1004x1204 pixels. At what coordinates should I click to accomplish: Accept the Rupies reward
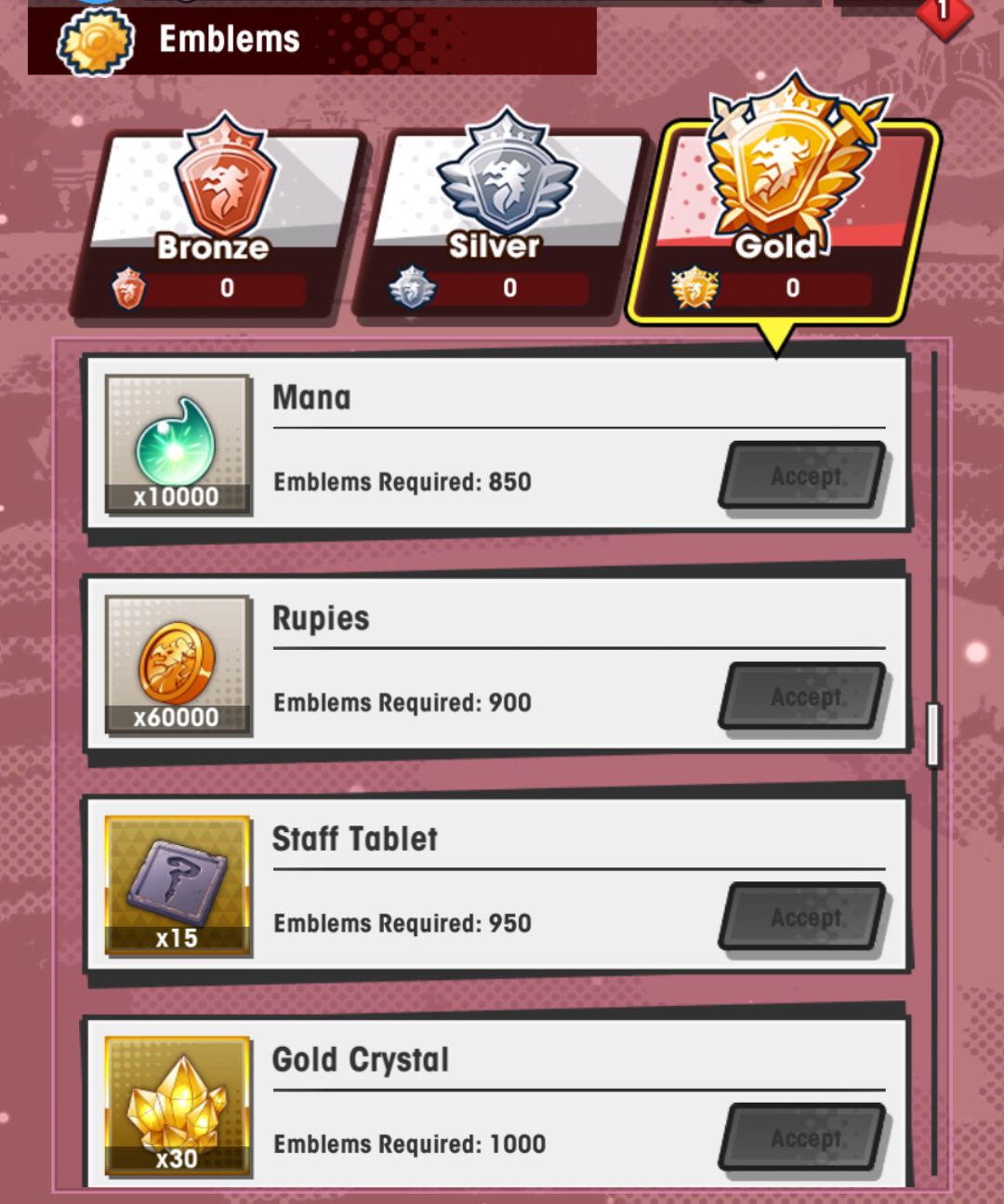coord(803,696)
